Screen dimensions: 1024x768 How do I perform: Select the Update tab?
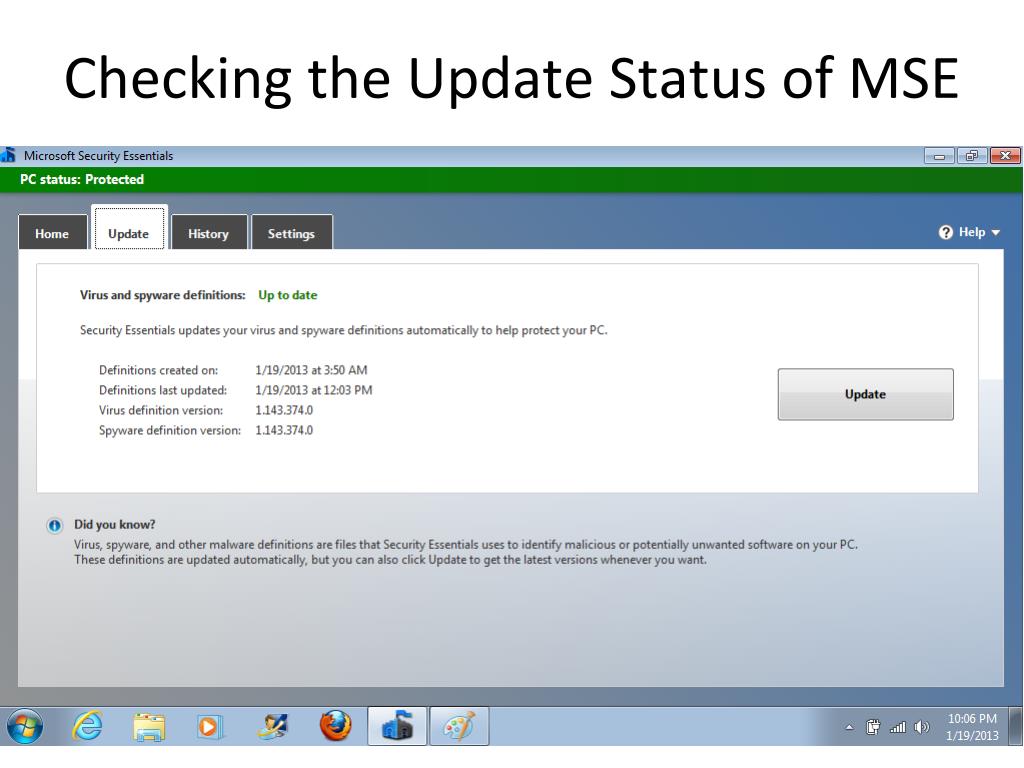129,229
